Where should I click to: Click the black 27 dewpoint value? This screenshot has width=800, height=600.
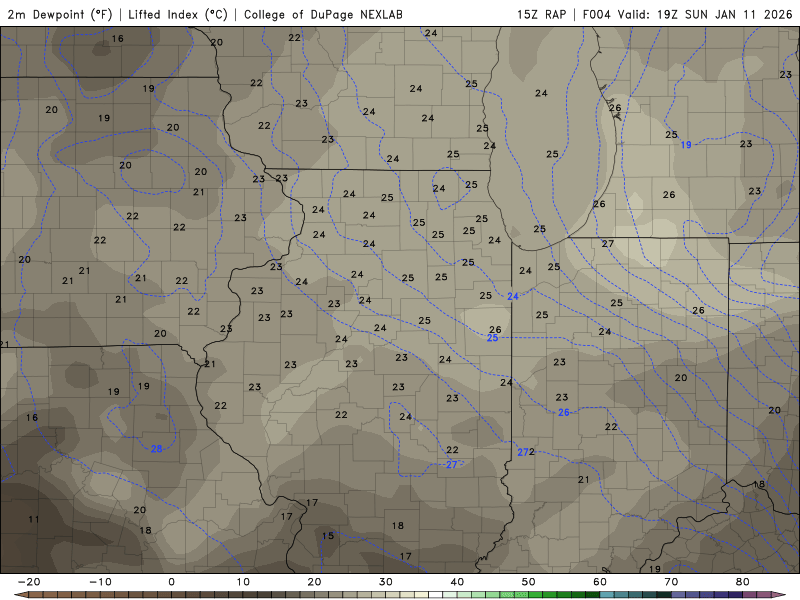pos(607,244)
